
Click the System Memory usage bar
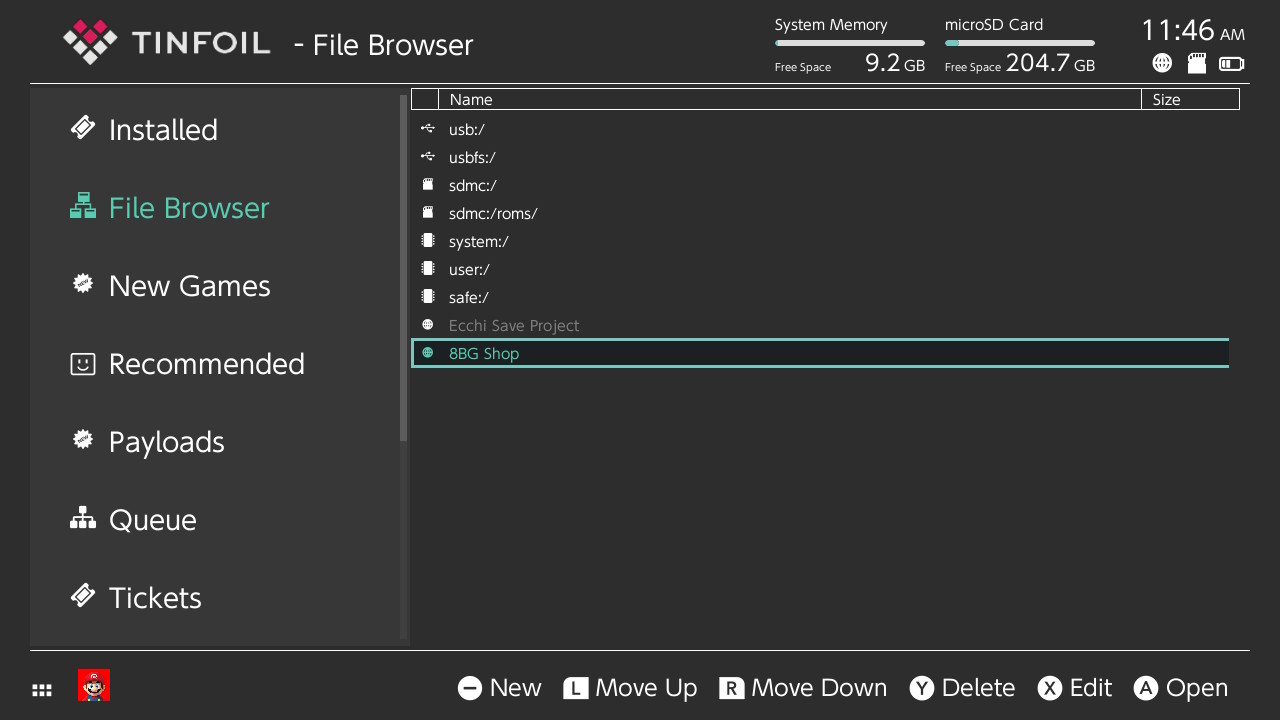(x=850, y=43)
